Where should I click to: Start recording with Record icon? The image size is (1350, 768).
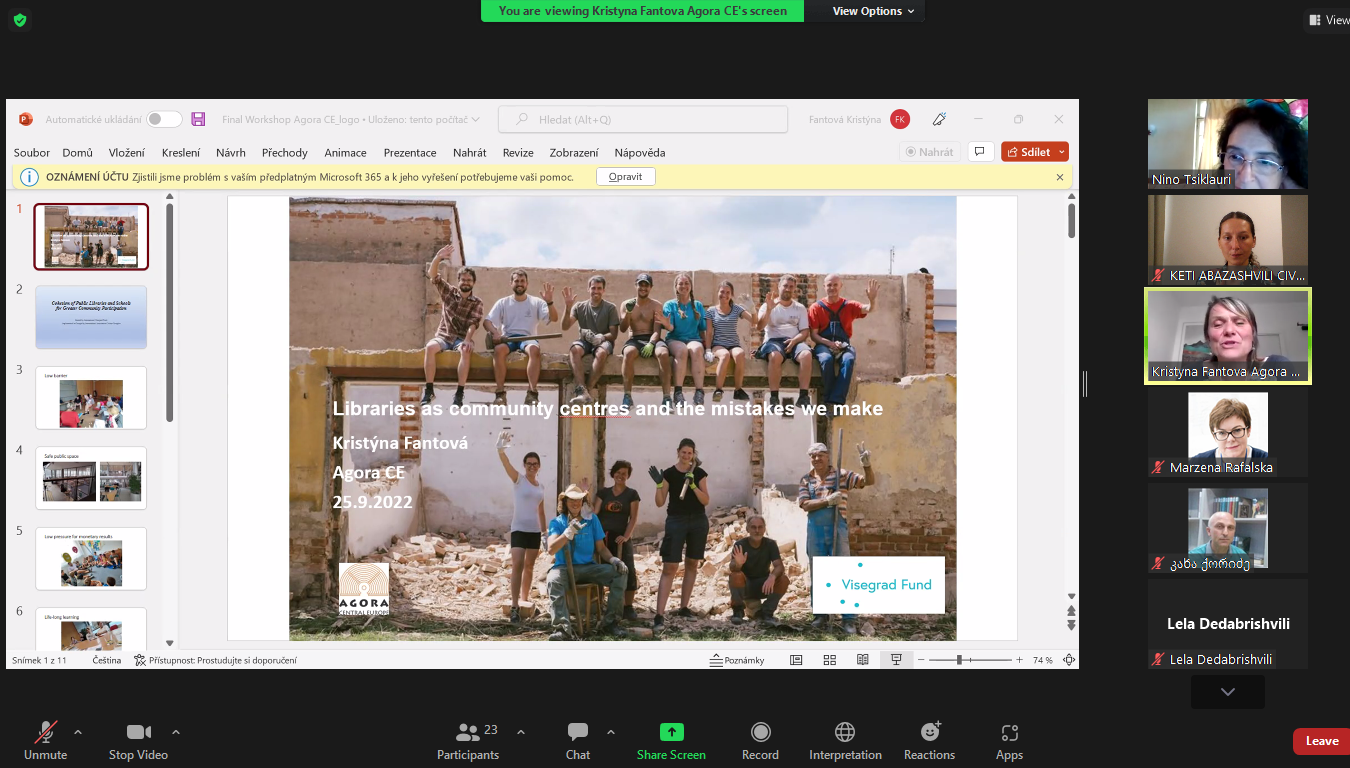[x=760, y=733]
